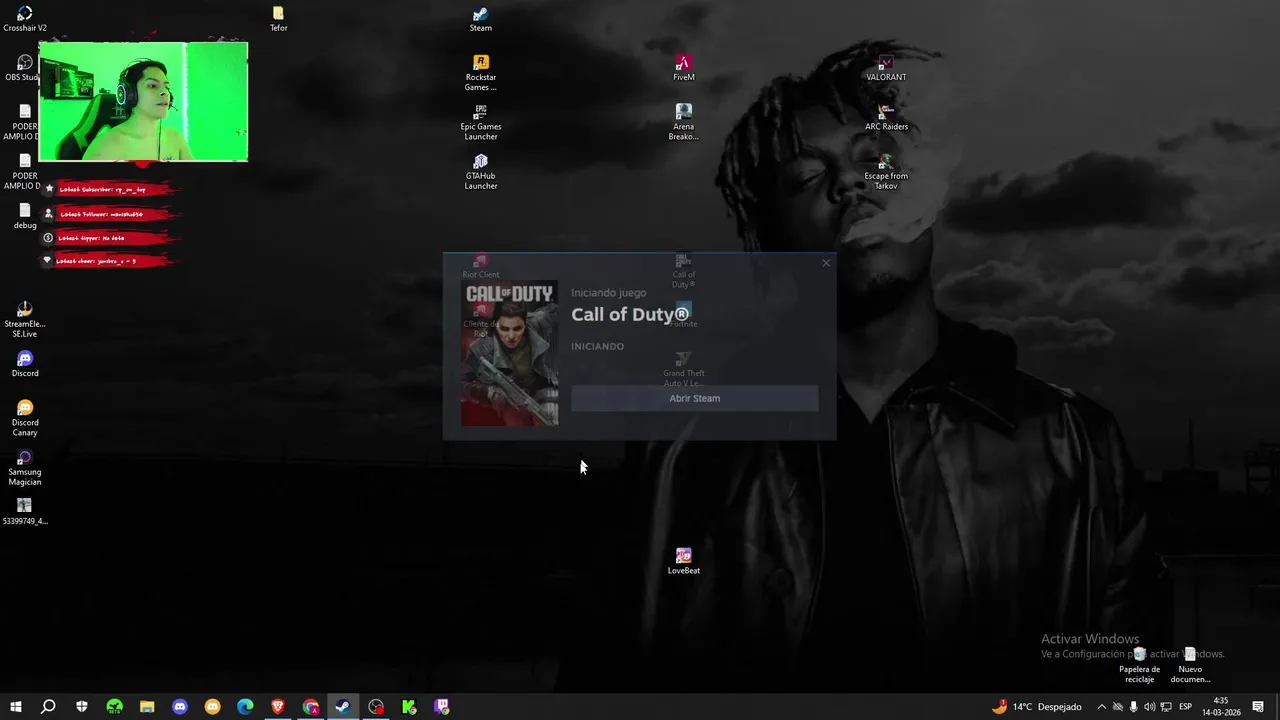Screen dimensions: 1280x720
Task: Select the Steam desktop shortcut
Action: [480, 19]
